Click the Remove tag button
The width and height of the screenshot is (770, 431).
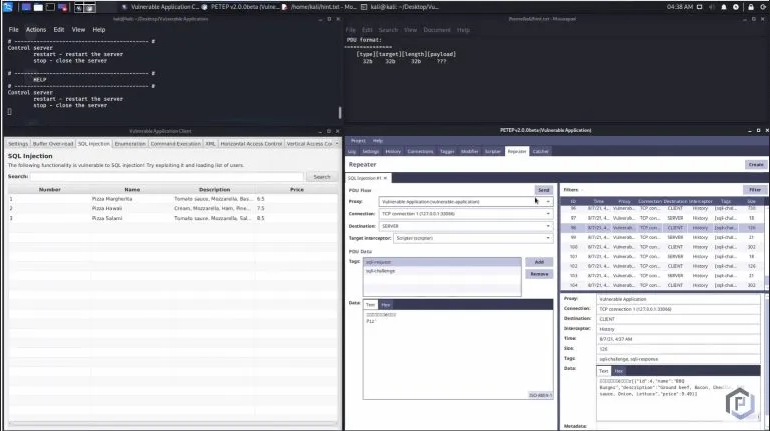(x=539, y=274)
